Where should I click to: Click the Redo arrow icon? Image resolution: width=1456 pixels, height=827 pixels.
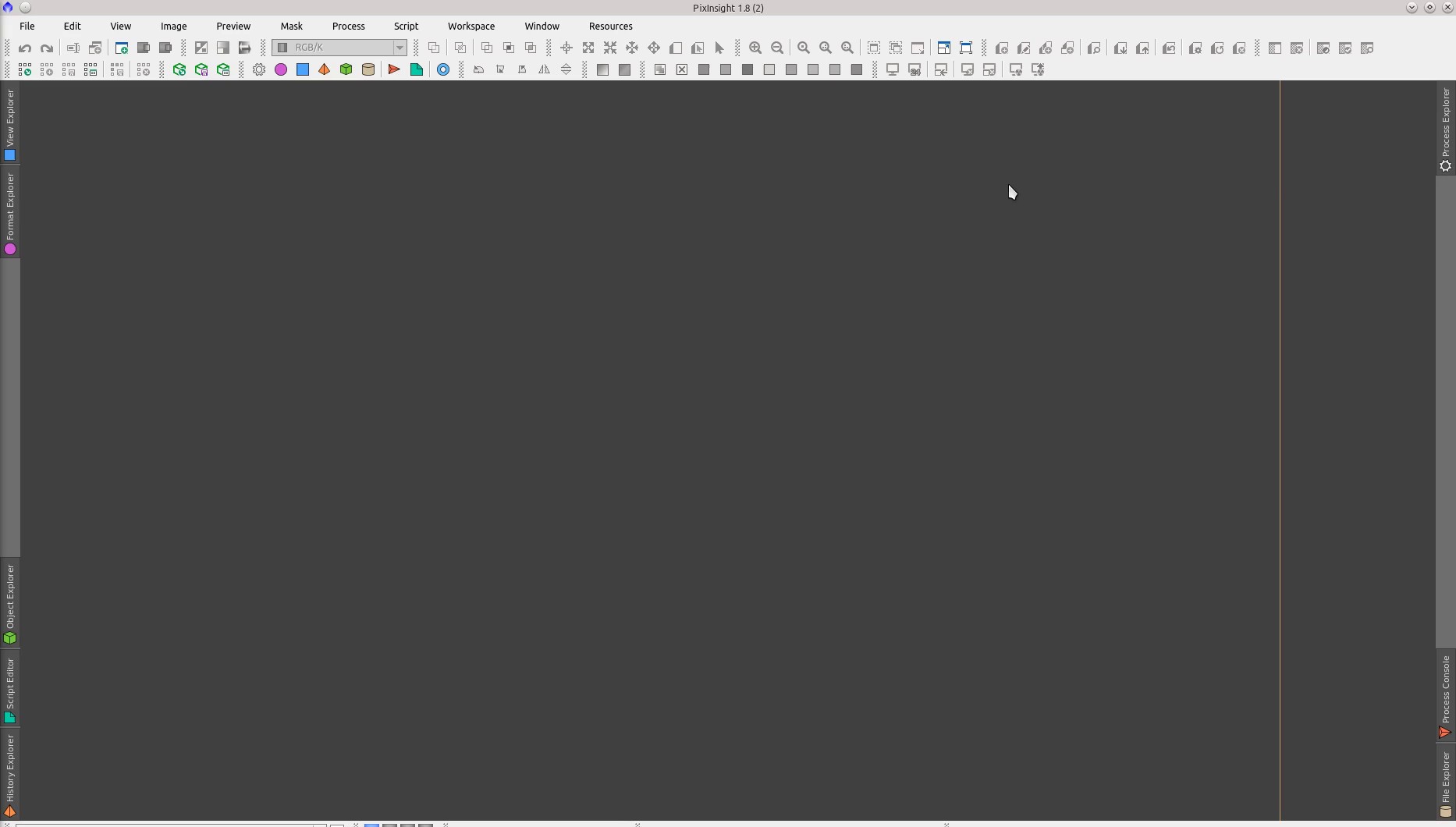pos(47,48)
